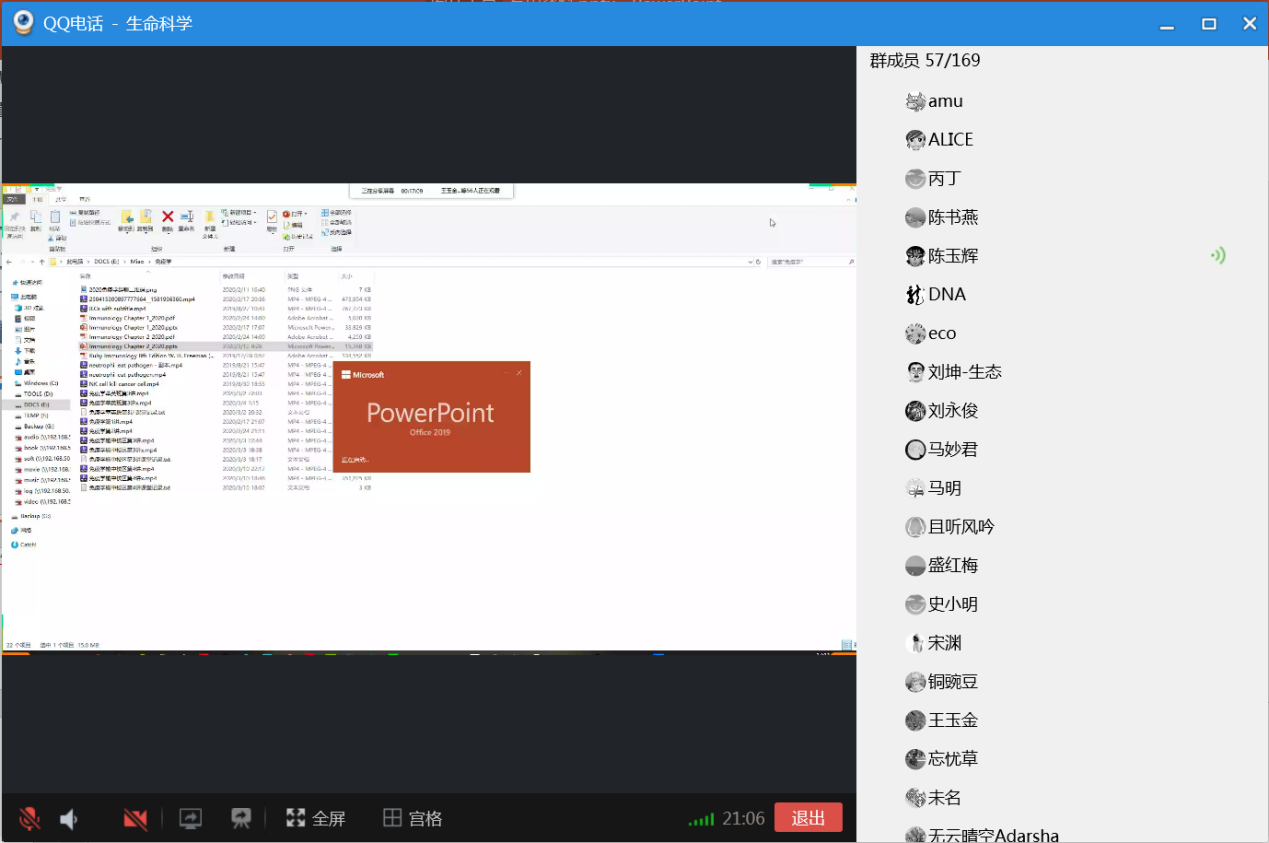The height and width of the screenshot is (843, 1269).
Task: Click the share screen icon
Action: 190,819
